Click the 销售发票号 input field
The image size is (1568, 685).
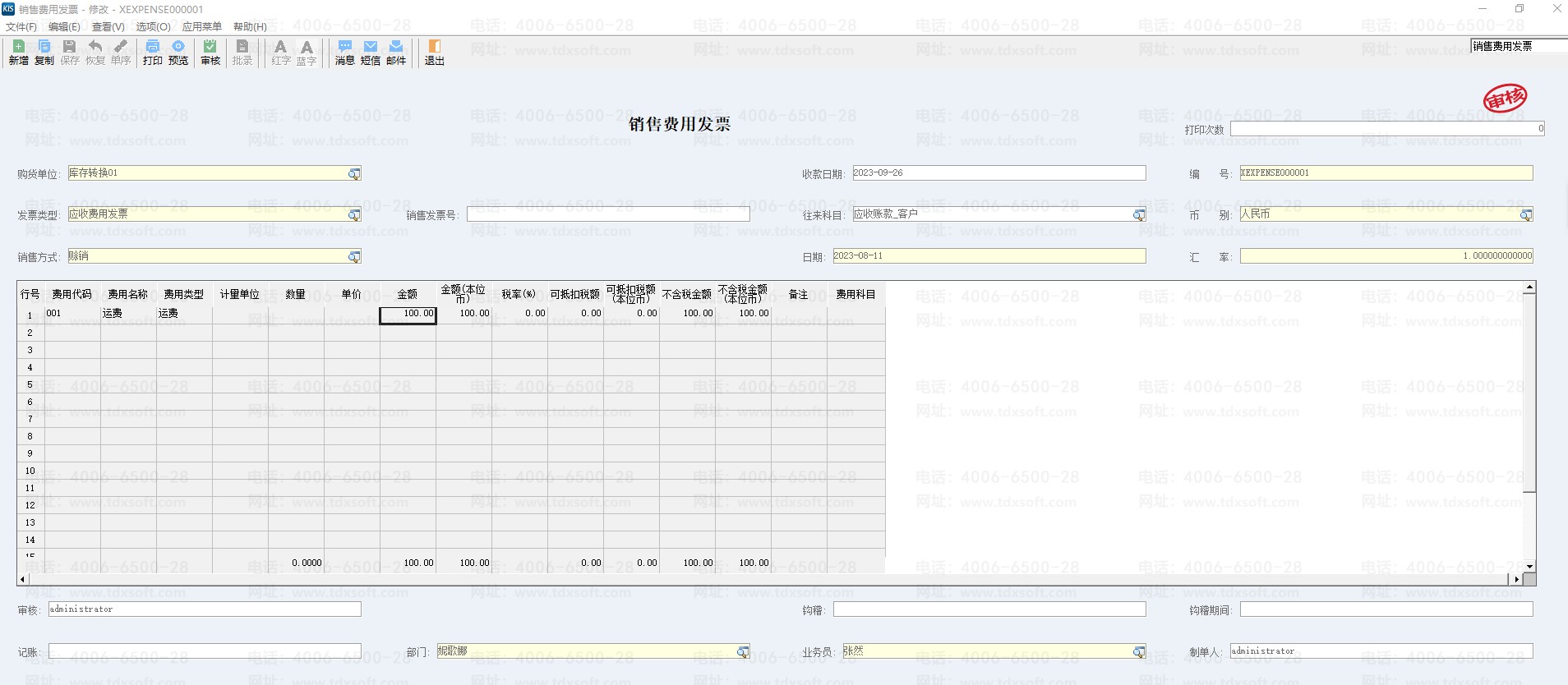[x=608, y=214]
